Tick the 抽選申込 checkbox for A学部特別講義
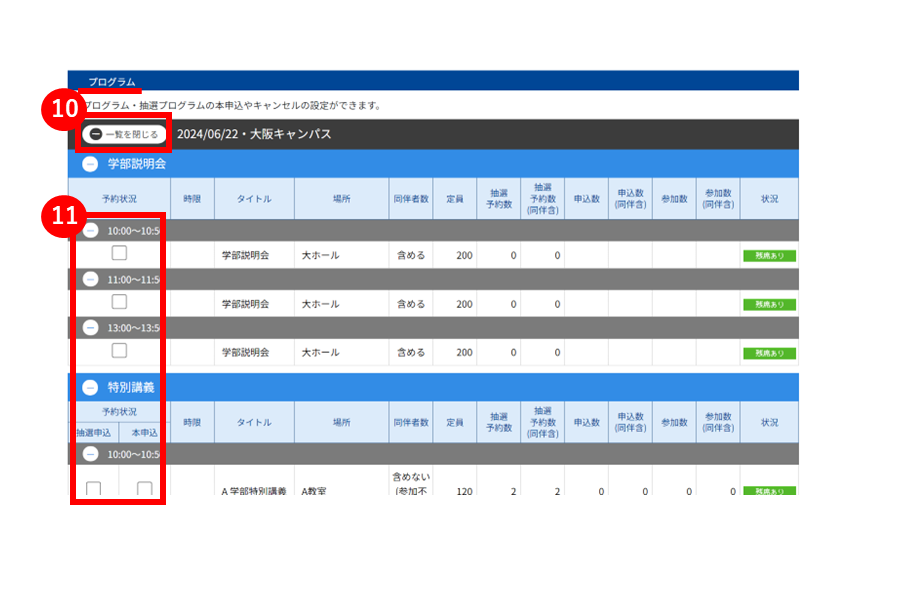The height and width of the screenshot is (597, 906). (94, 488)
